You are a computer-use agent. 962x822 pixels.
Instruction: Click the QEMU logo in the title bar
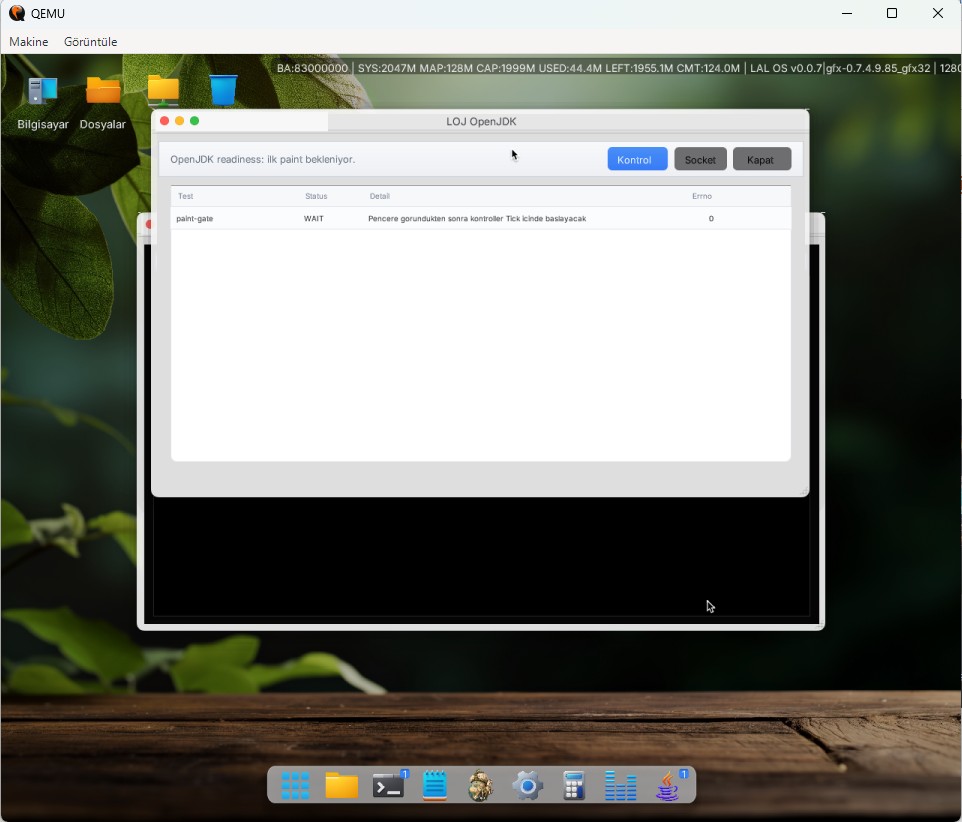pos(17,13)
